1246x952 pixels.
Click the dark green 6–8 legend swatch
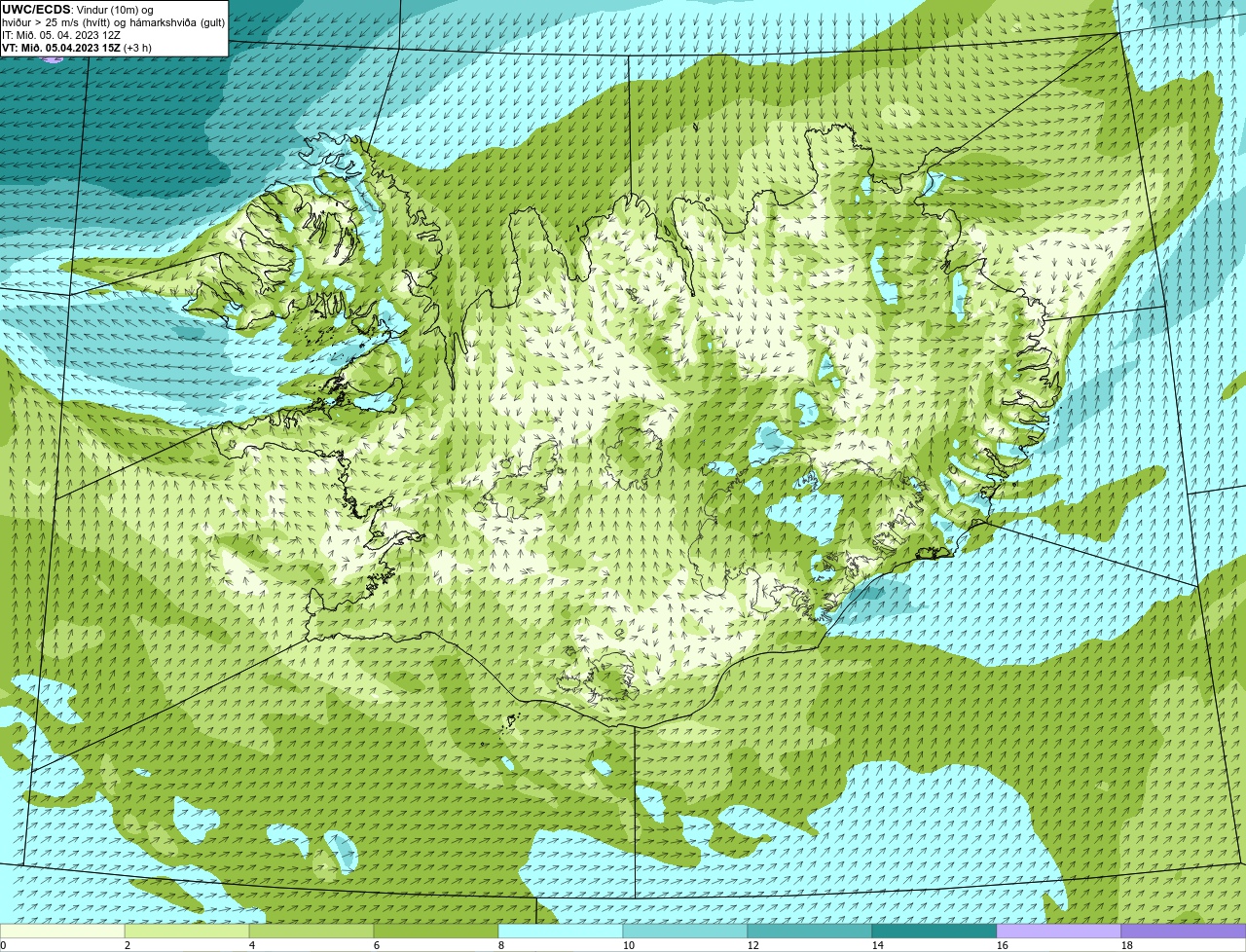(x=436, y=932)
